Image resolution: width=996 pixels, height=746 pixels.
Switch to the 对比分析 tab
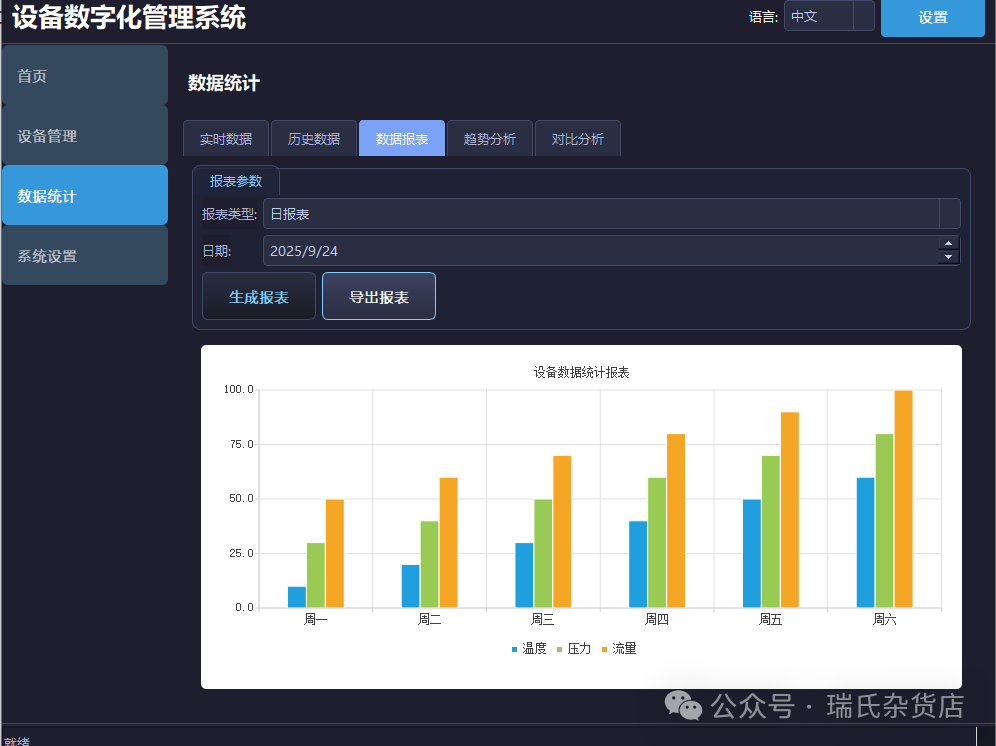[577, 139]
